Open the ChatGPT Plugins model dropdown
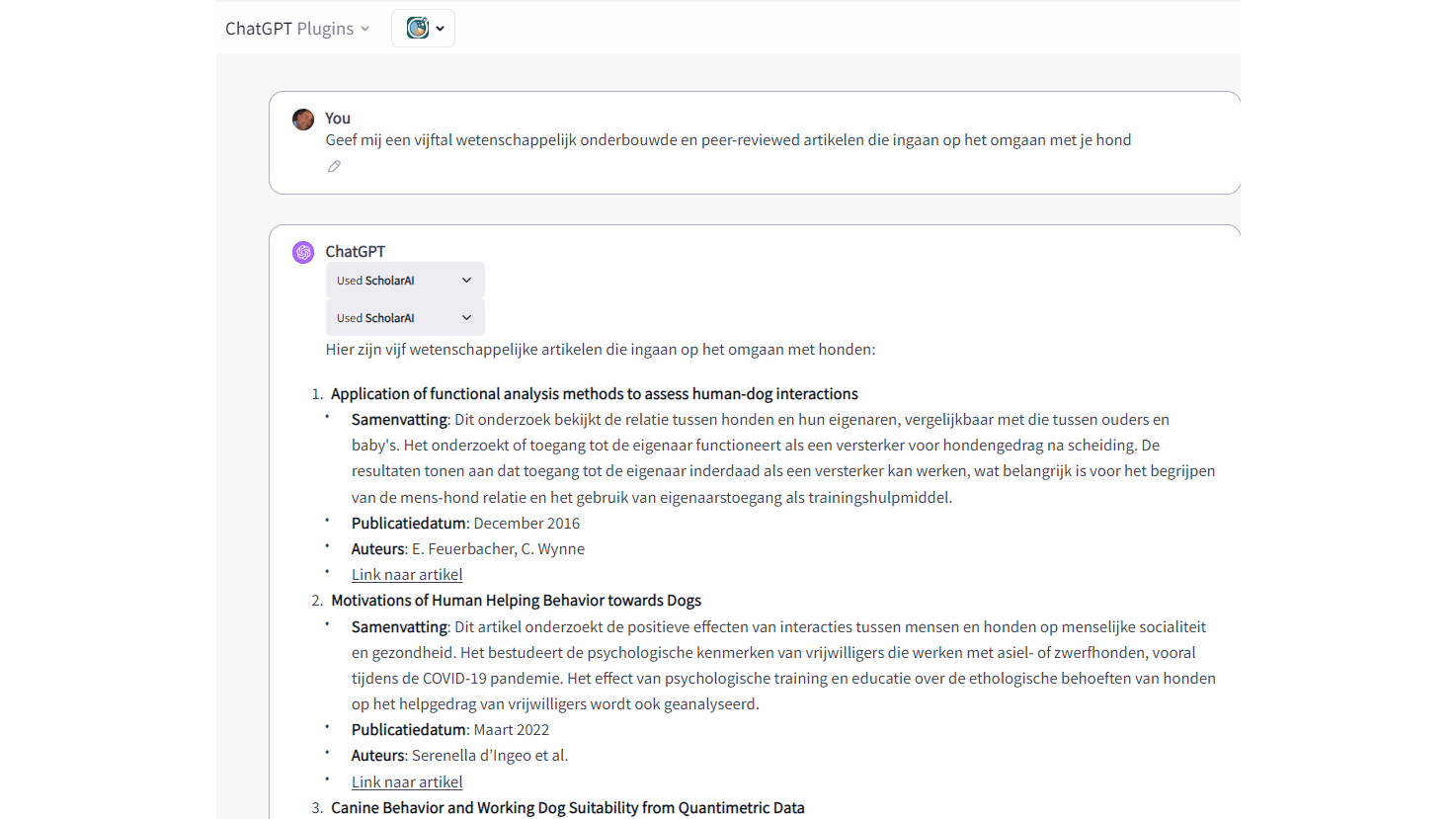1456x819 pixels. coord(296,29)
